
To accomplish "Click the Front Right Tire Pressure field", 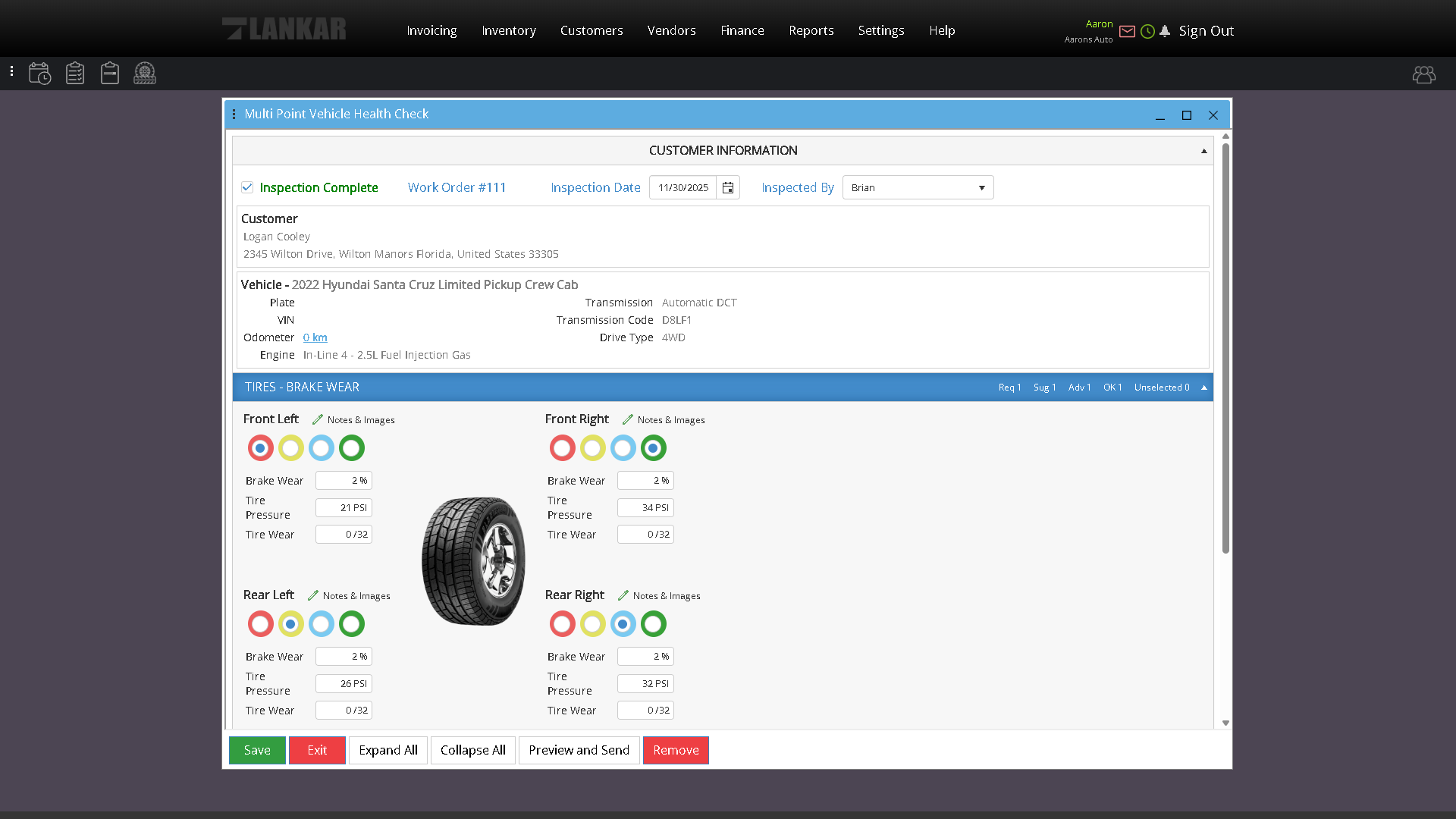I will pyautogui.click(x=645, y=508).
